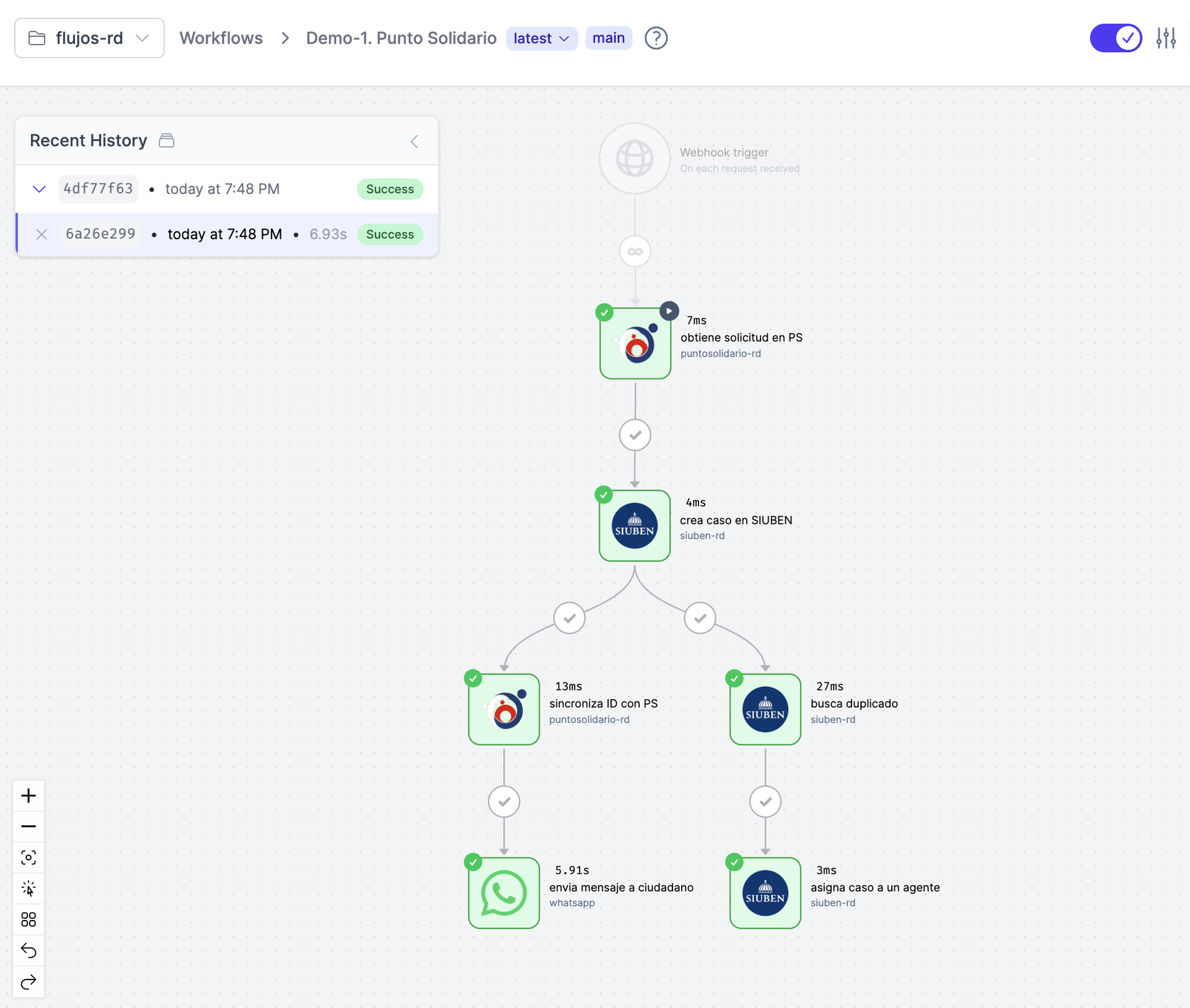Image resolution: width=1190 pixels, height=1008 pixels.
Task: Click the busca duplicado label
Action: pyautogui.click(x=854, y=704)
